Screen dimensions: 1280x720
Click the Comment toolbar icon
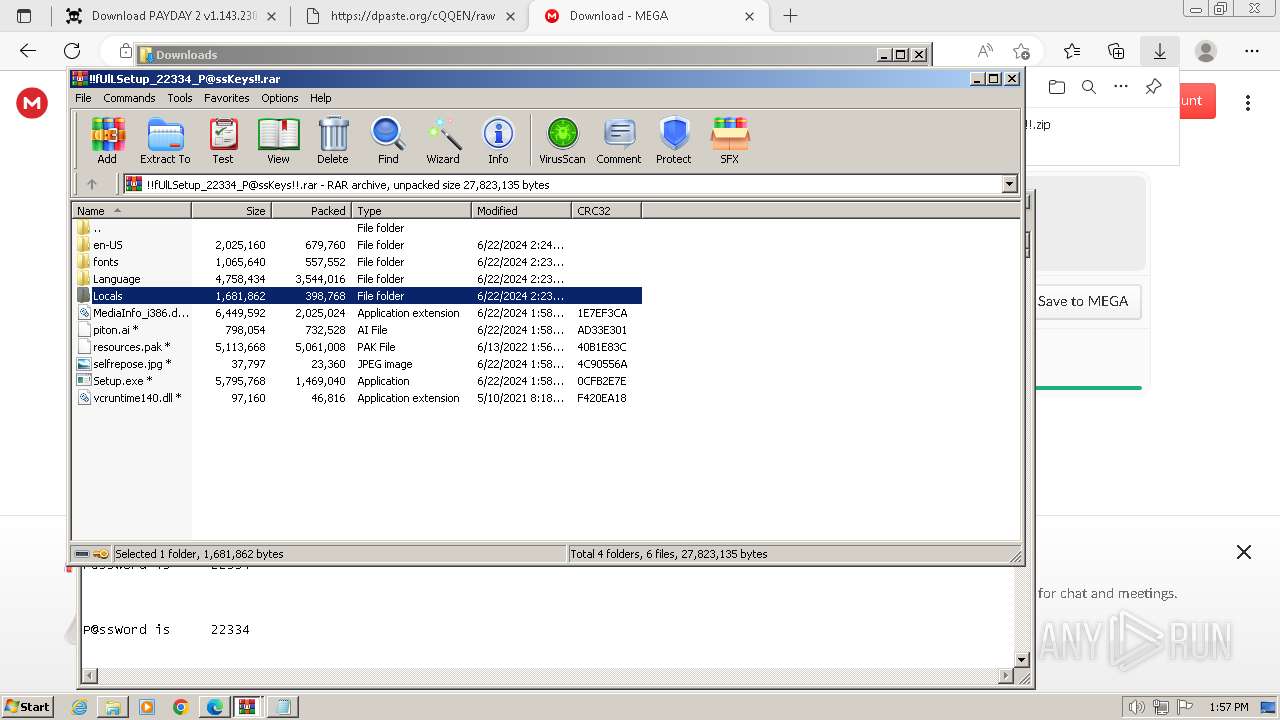(619, 140)
